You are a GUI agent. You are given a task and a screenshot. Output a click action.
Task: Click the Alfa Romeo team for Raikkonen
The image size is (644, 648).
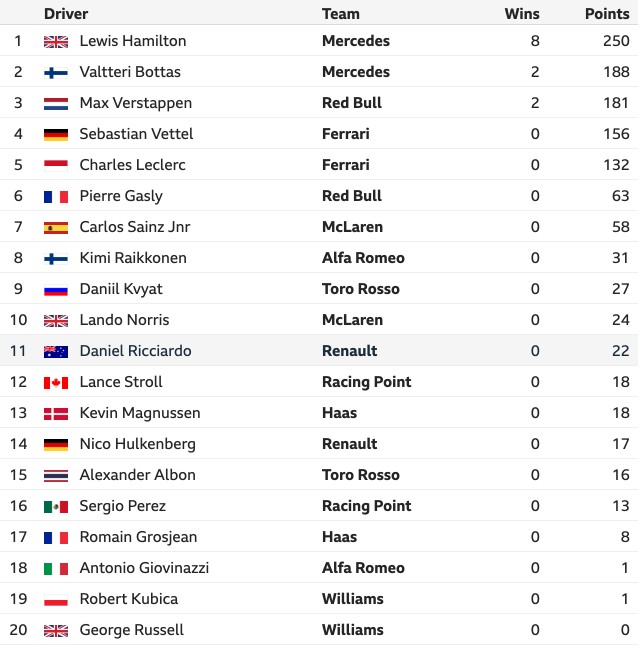pyautogui.click(x=363, y=258)
